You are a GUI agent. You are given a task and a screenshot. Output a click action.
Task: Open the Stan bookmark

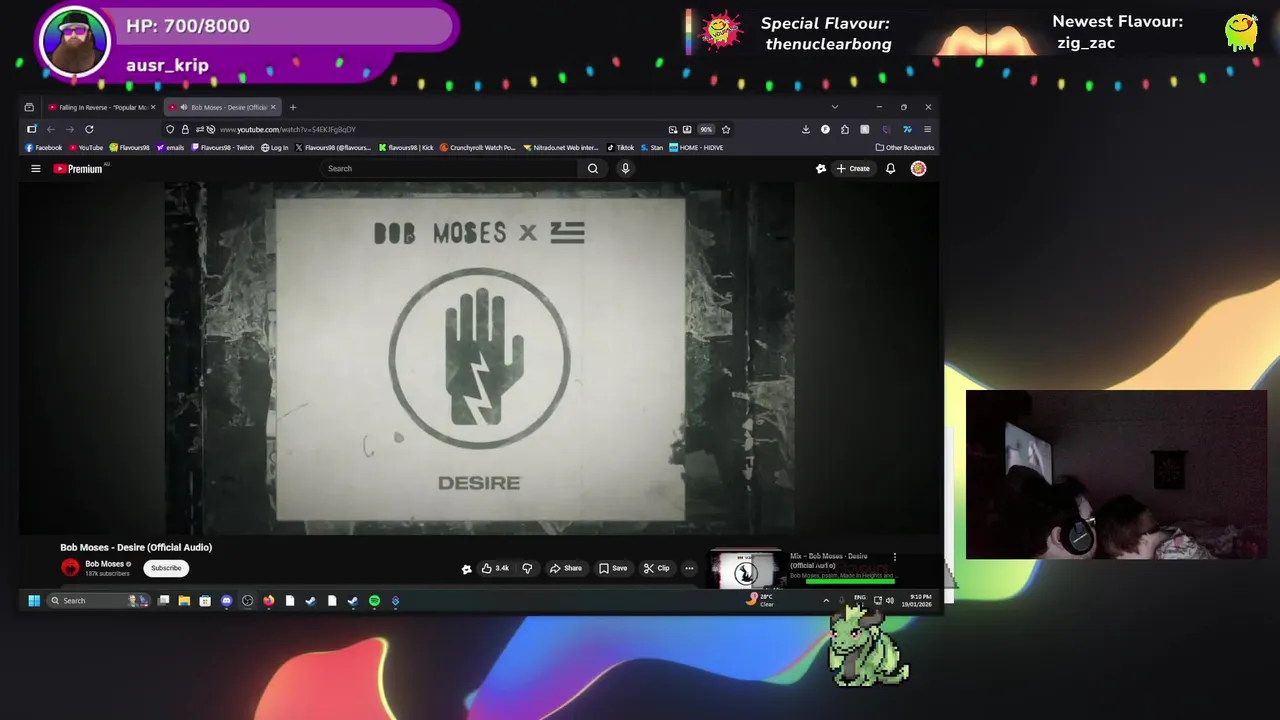(x=652, y=148)
